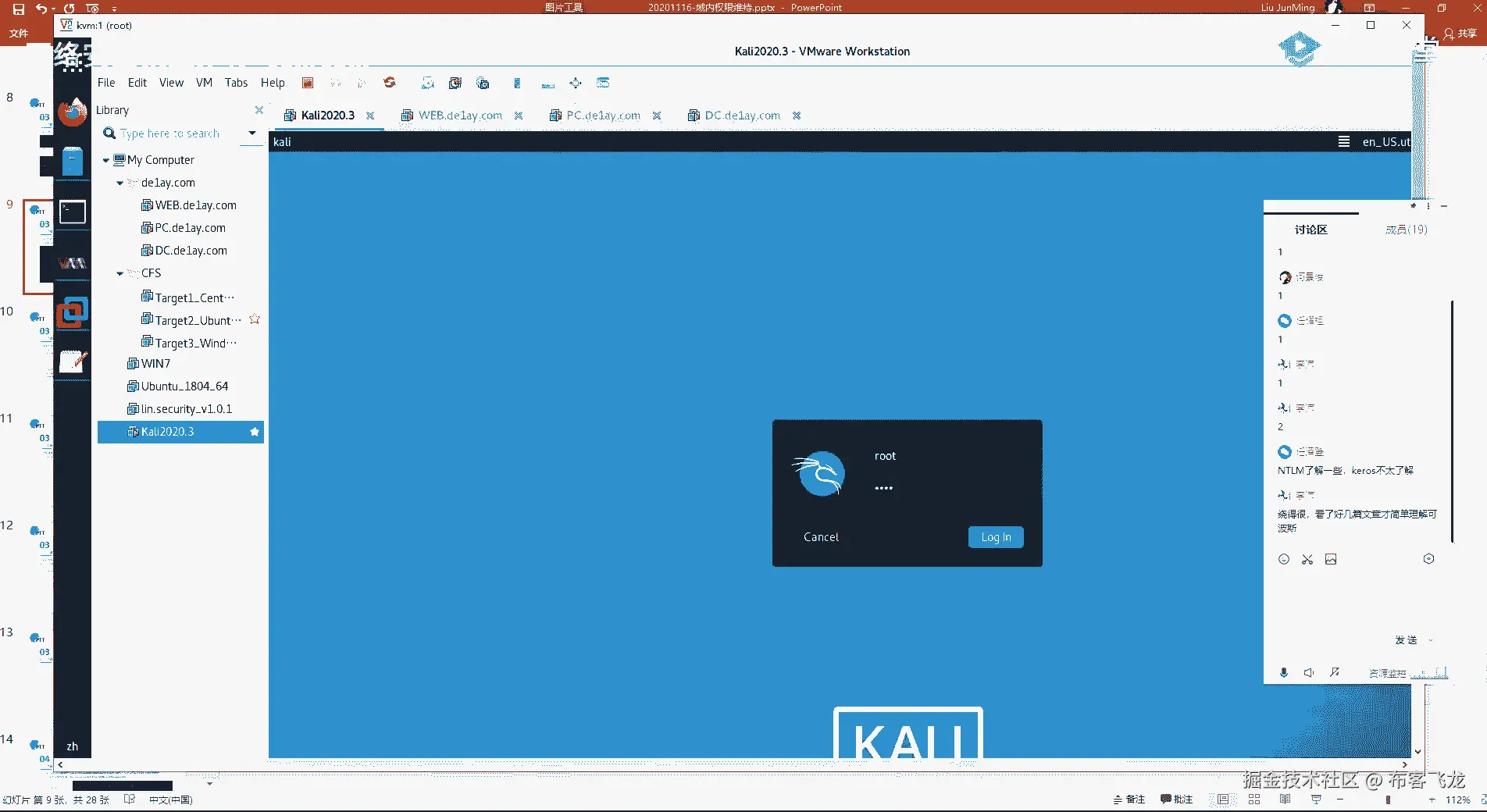Adjust the PowerPoint zoom slider

point(1388,800)
